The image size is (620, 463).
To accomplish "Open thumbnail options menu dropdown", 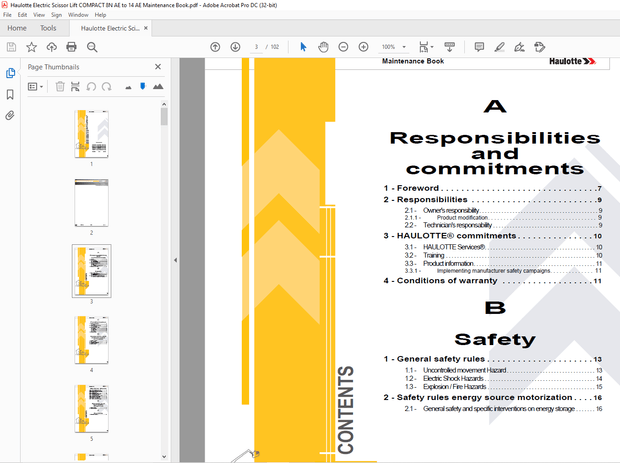I will tap(35, 87).
